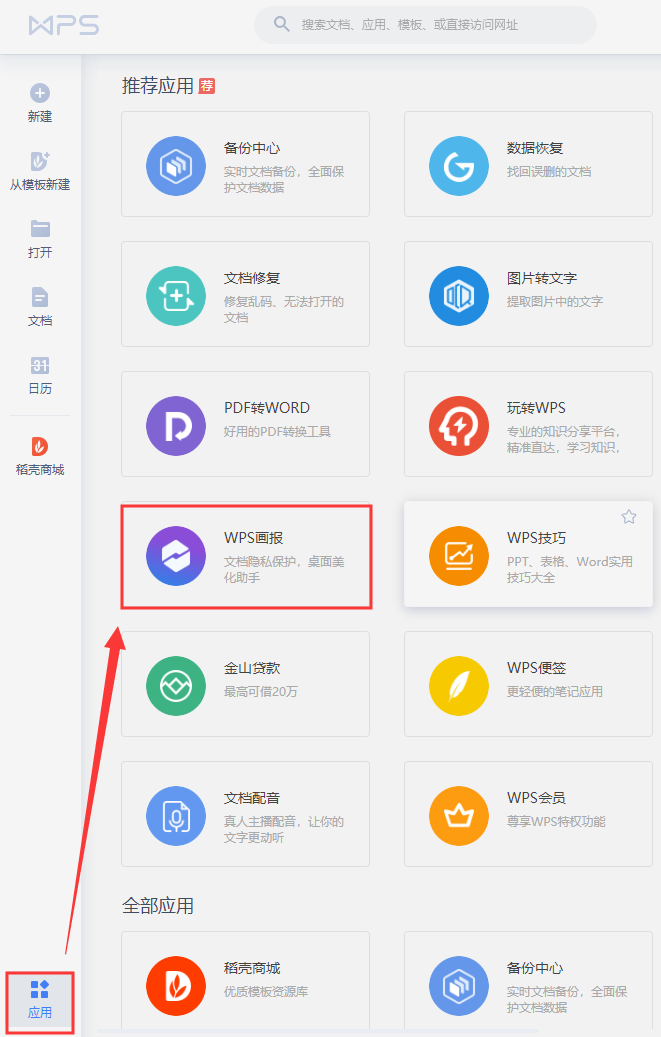Viewport: 661px width, 1037px height.
Task: Click the 推荐应用 section heading
Action: [158, 86]
